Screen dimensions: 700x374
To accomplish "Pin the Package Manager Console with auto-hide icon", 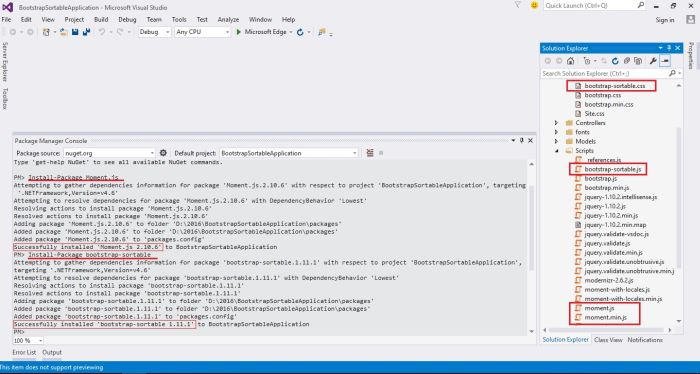I will pyautogui.click(x=521, y=141).
